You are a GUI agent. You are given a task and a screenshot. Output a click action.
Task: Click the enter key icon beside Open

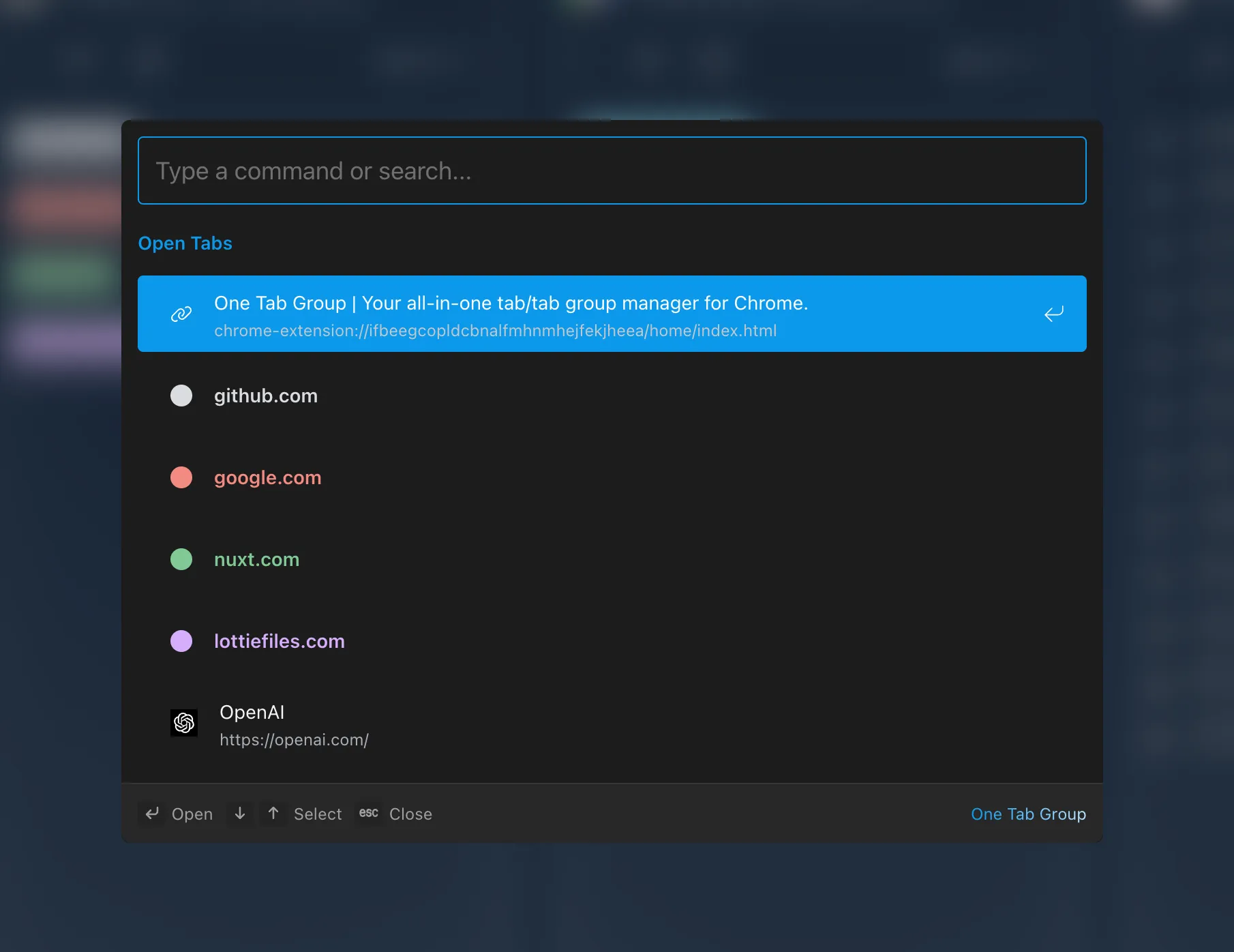[x=152, y=814]
